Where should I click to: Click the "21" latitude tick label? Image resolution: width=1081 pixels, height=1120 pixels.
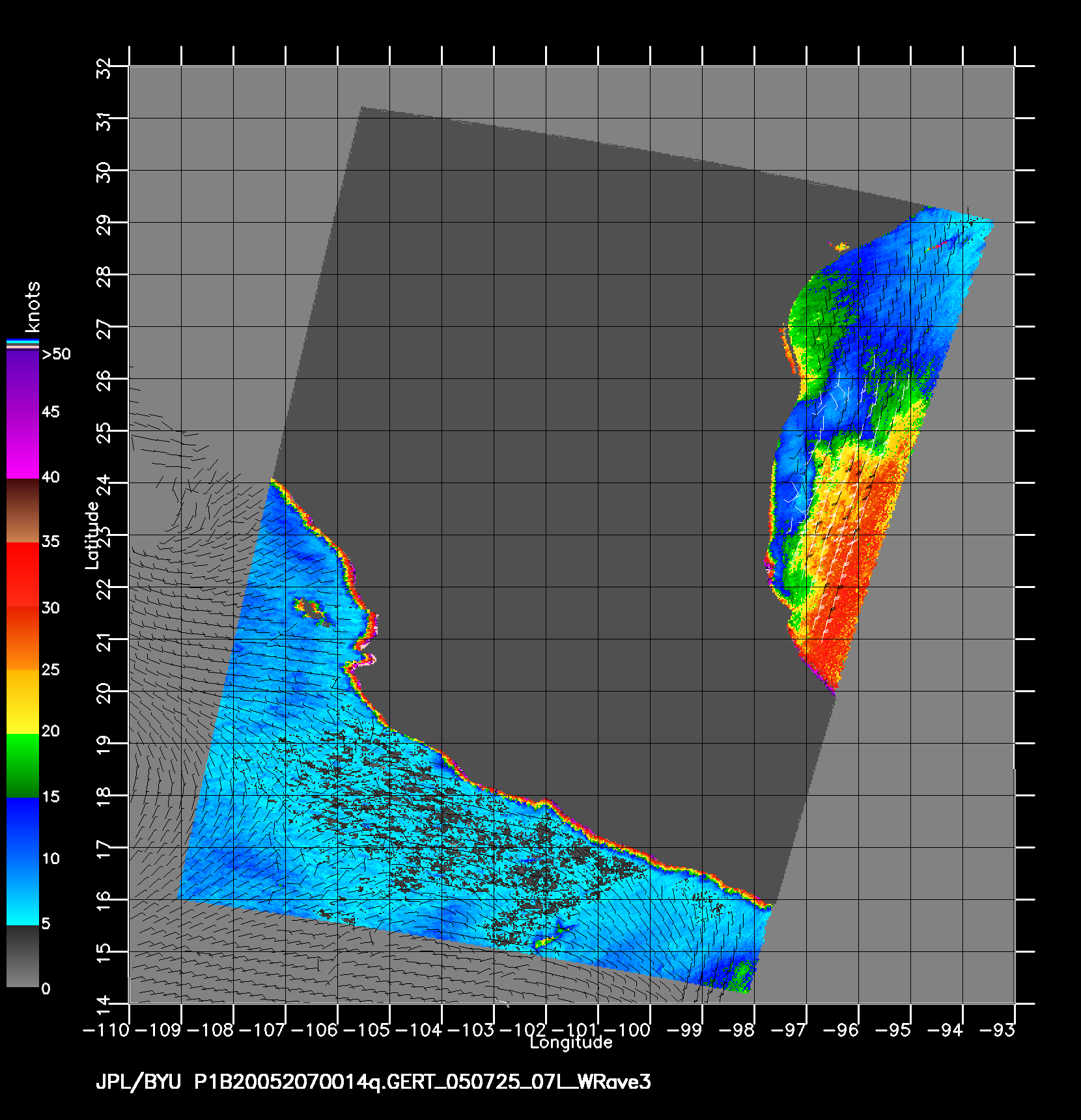(104, 642)
